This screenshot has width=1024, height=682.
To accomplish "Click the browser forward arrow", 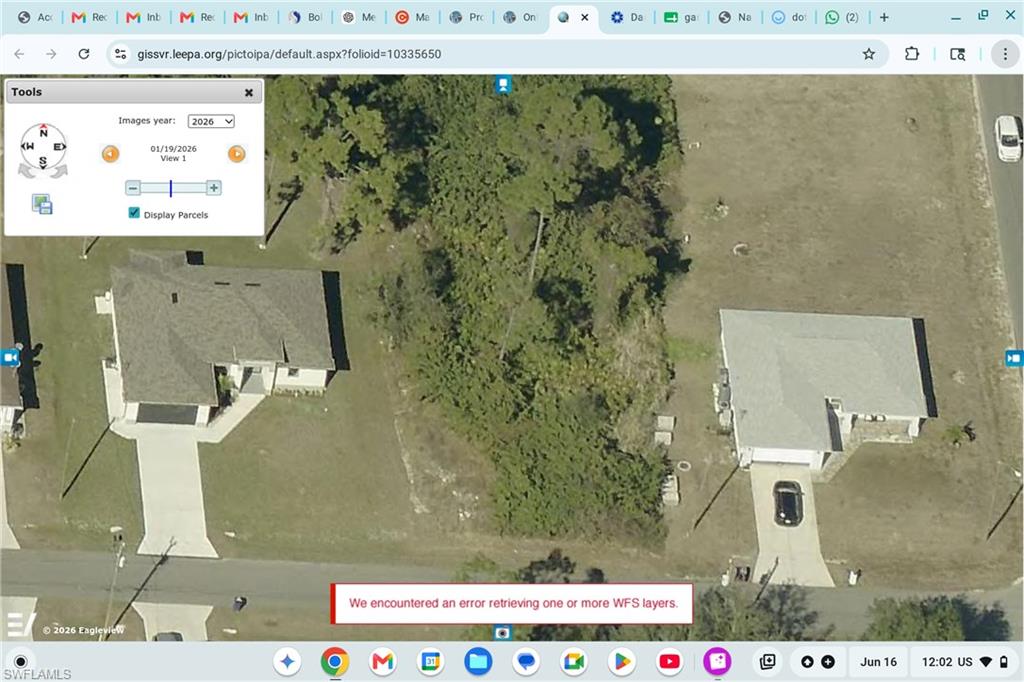I will pyautogui.click(x=51, y=54).
